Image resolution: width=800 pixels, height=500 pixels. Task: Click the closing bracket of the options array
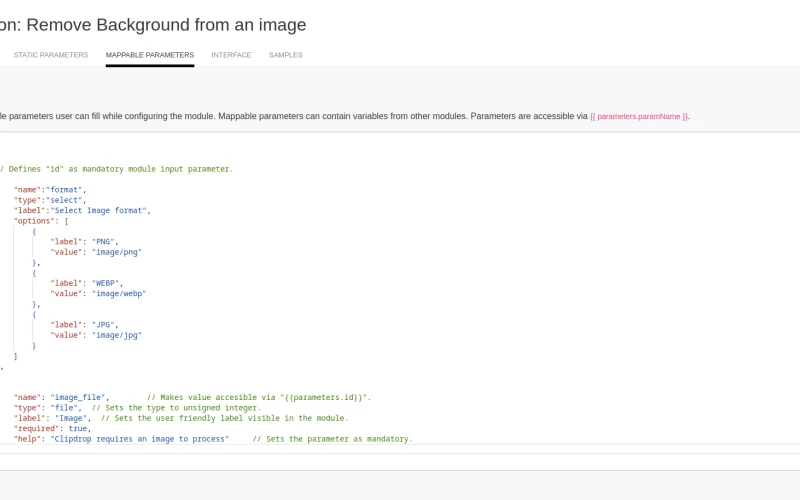point(15,356)
